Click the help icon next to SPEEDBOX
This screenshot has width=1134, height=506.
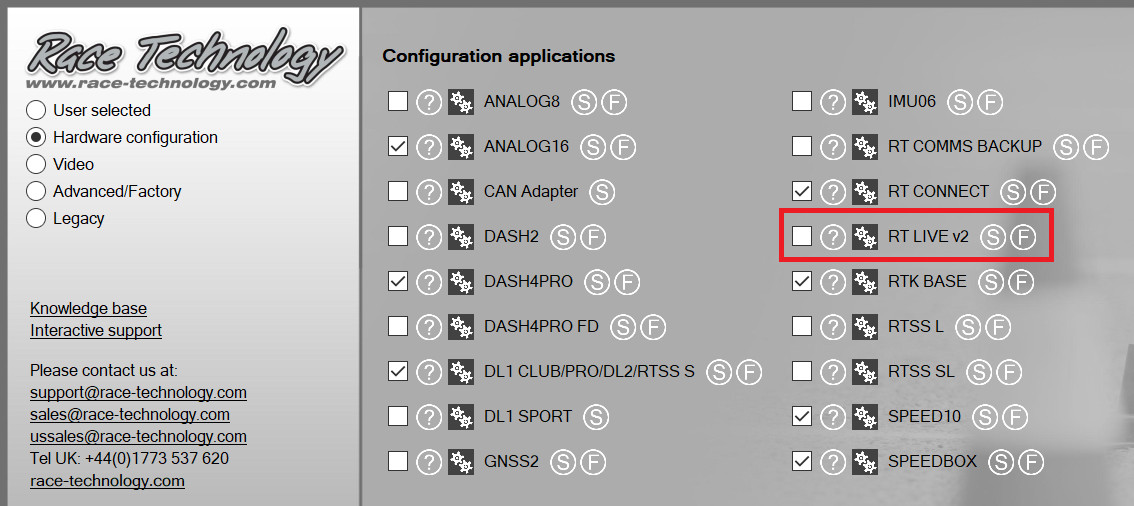pos(833,462)
